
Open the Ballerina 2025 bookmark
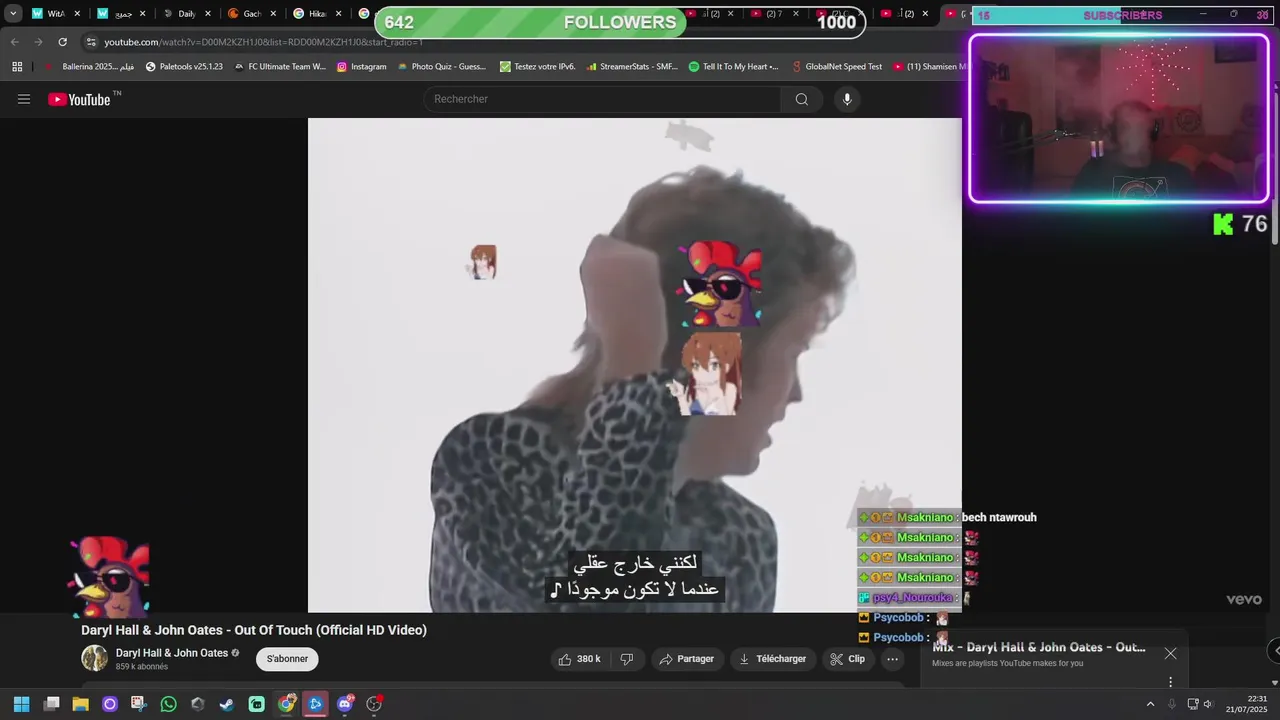tap(89, 67)
